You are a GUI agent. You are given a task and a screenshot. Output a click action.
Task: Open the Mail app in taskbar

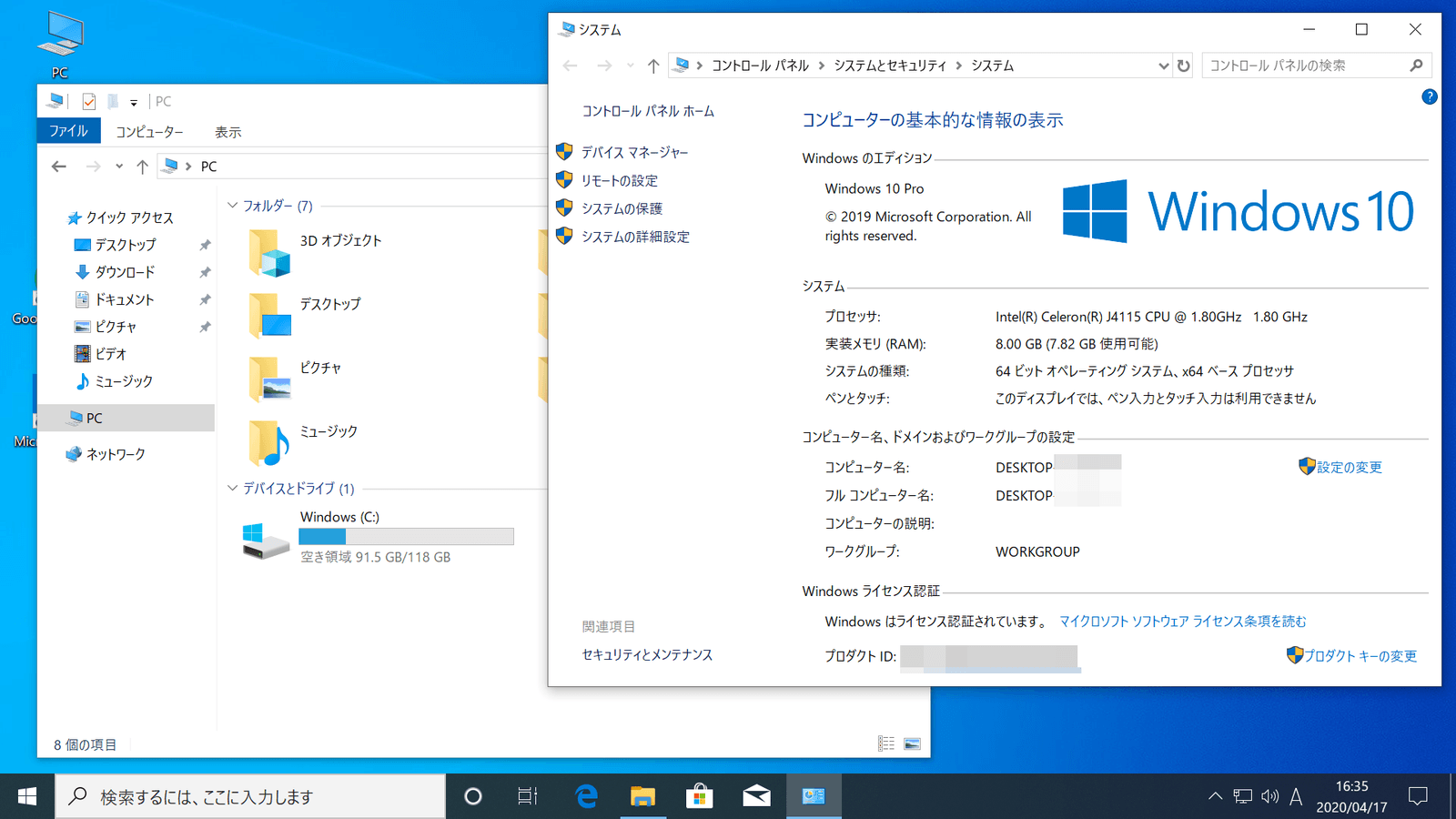pos(756,796)
